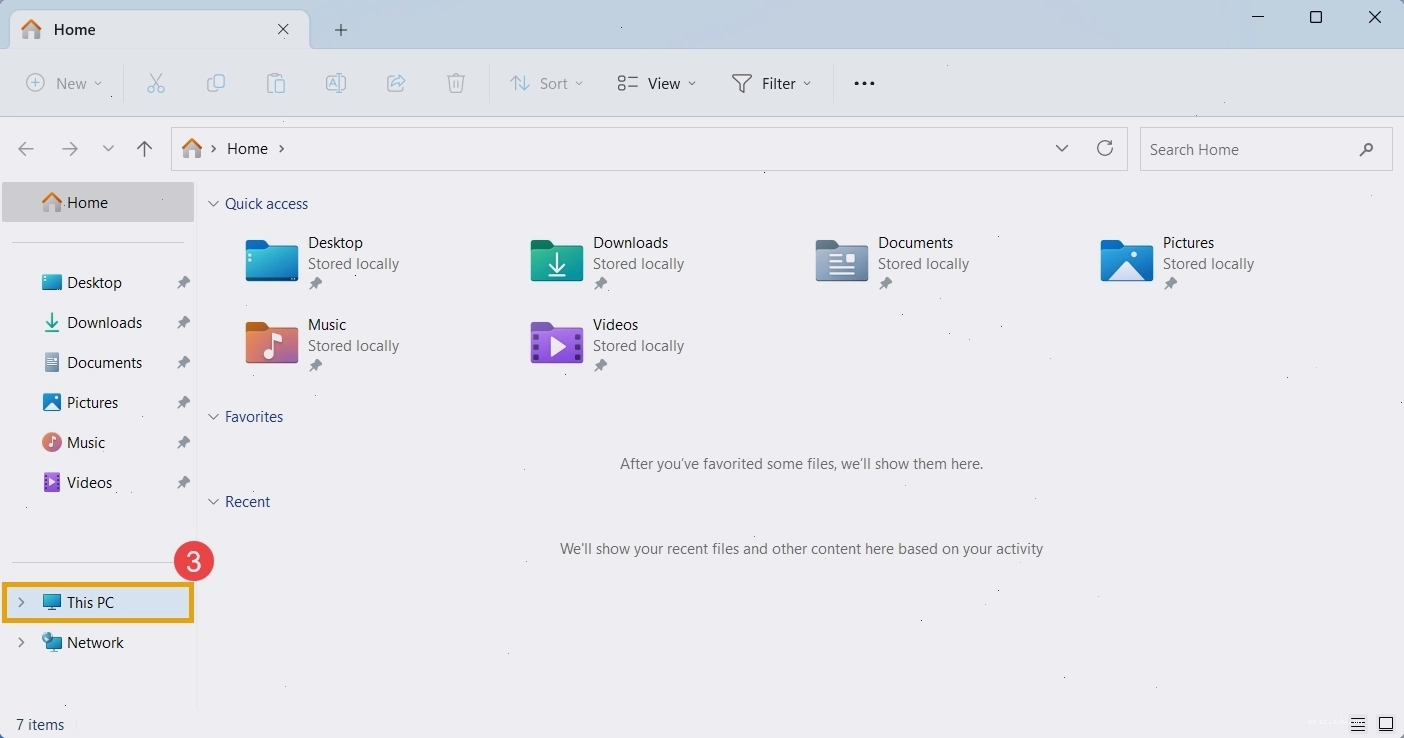Open the View dropdown
Image resolution: width=1404 pixels, height=738 pixels.
click(x=657, y=84)
